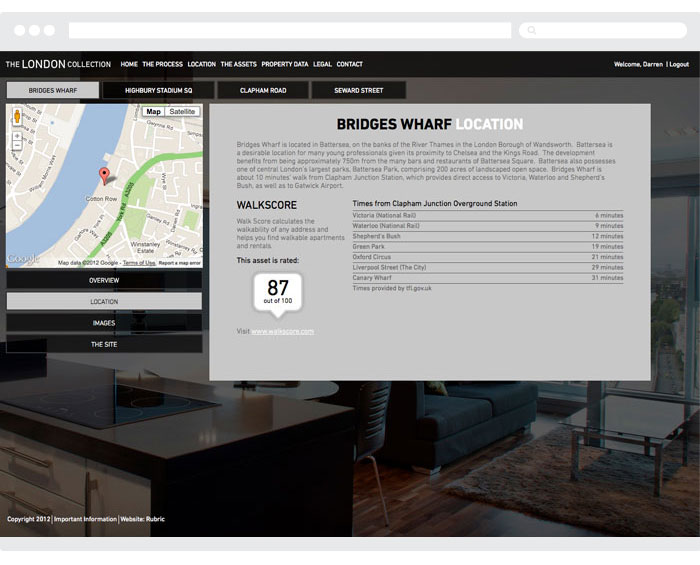Click the browser address bar field
Image resolution: width=700 pixels, height=565 pixels.
click(290, 30)
